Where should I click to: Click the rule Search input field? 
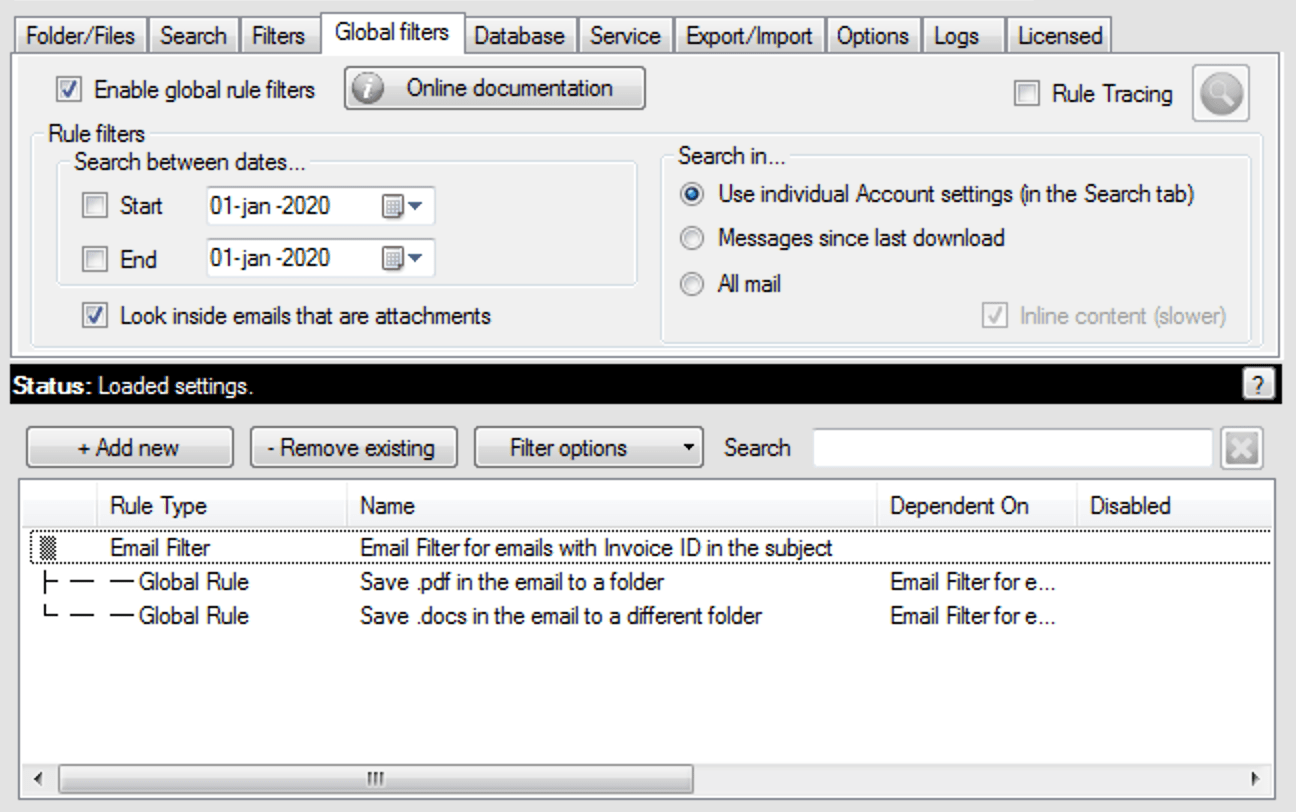pyautogui.click(x=1012, y=448)
